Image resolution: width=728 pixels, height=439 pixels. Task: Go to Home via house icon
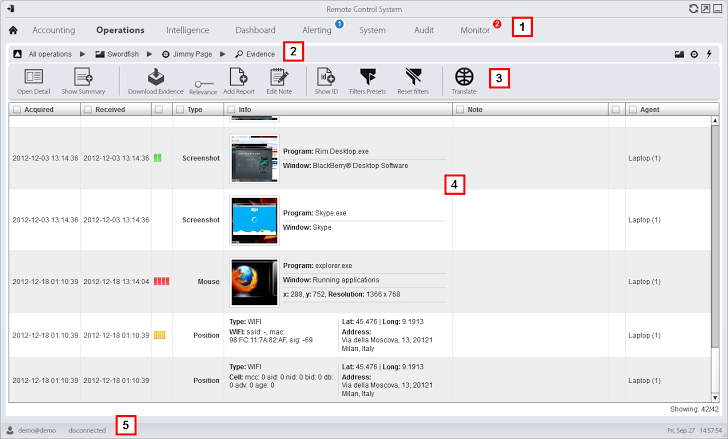(x=14, y=31)
